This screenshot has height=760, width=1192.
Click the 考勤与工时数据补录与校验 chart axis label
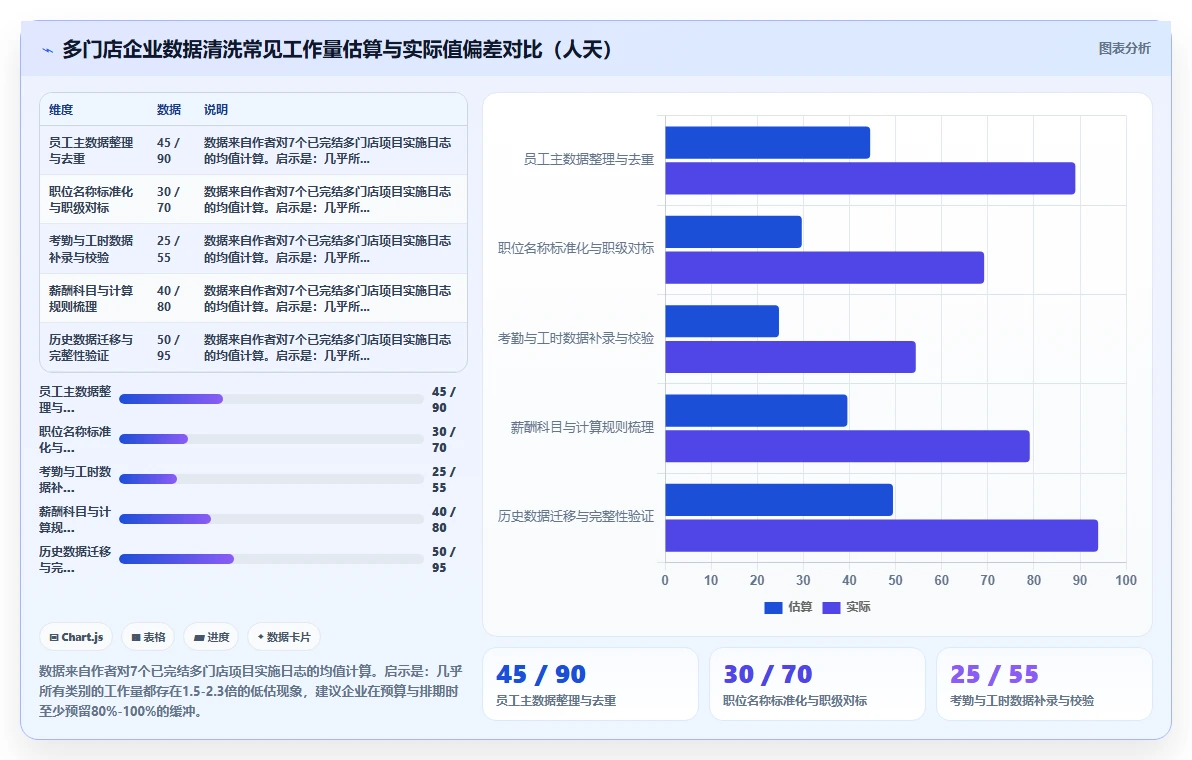point(575,338)
